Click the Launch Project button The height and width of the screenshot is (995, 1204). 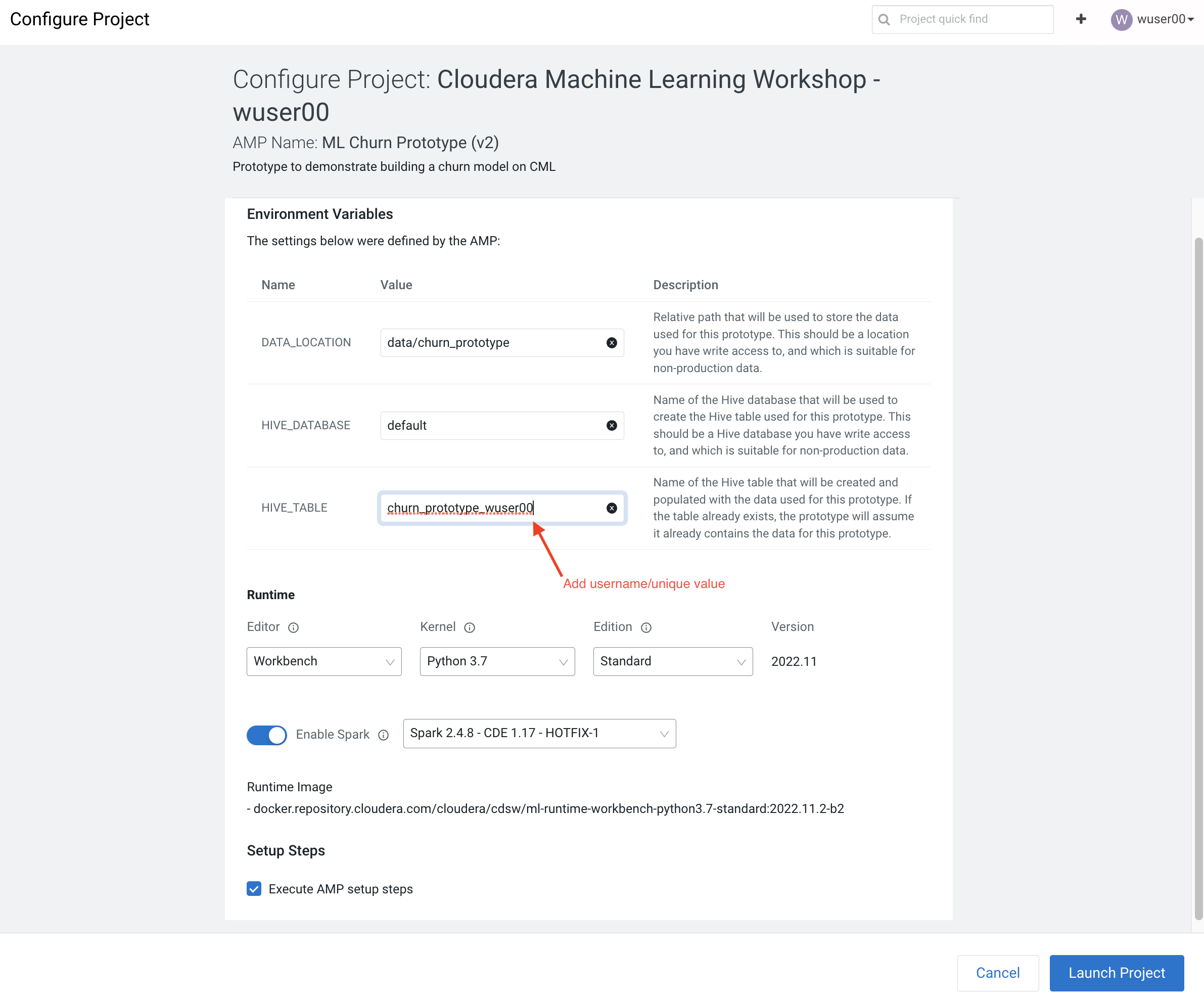click(x=1116, y=973)
